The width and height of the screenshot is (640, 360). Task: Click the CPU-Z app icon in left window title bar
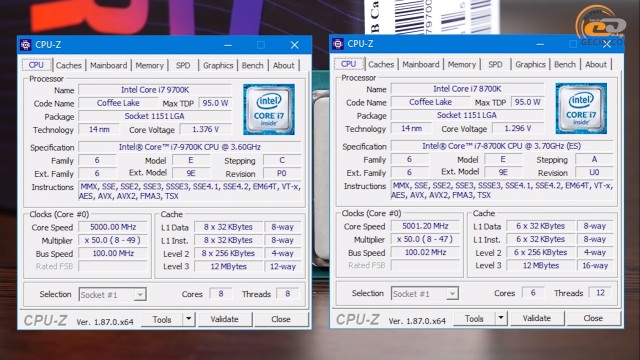[x=26, y=44]
